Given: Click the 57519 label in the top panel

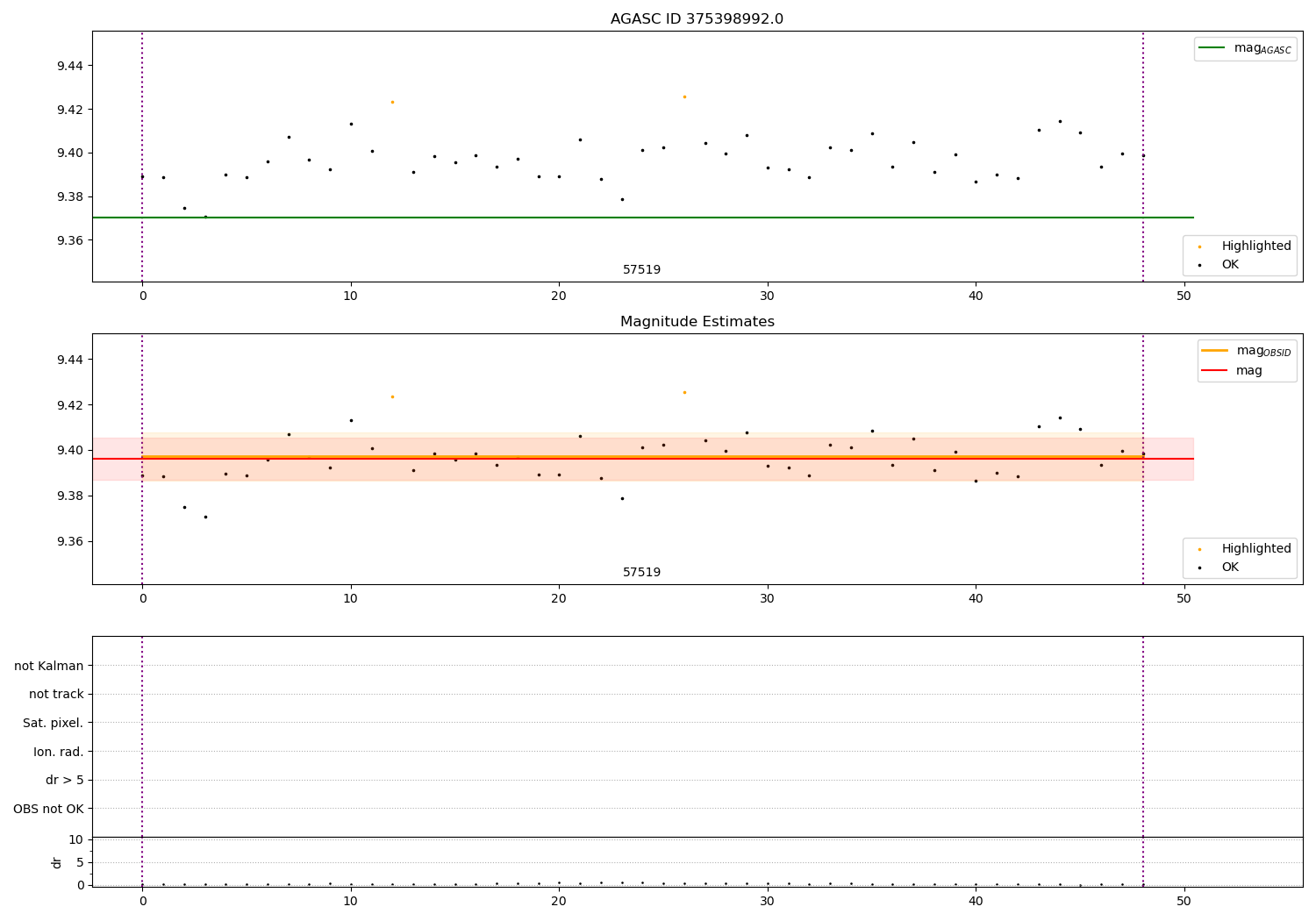Looking at the screenshot, I should click(x=641, y=270).
